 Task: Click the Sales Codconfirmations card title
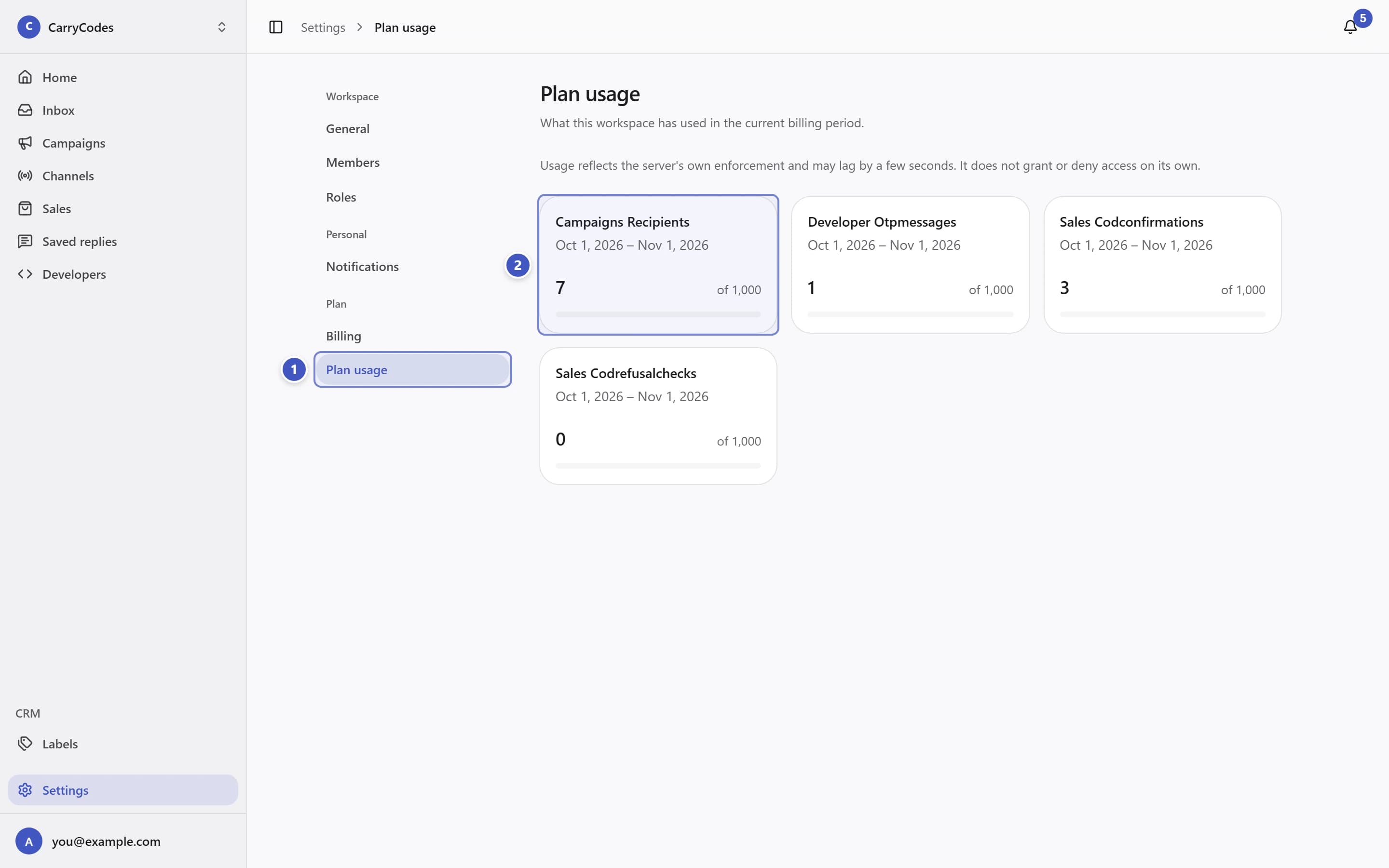pos(1131,222)
